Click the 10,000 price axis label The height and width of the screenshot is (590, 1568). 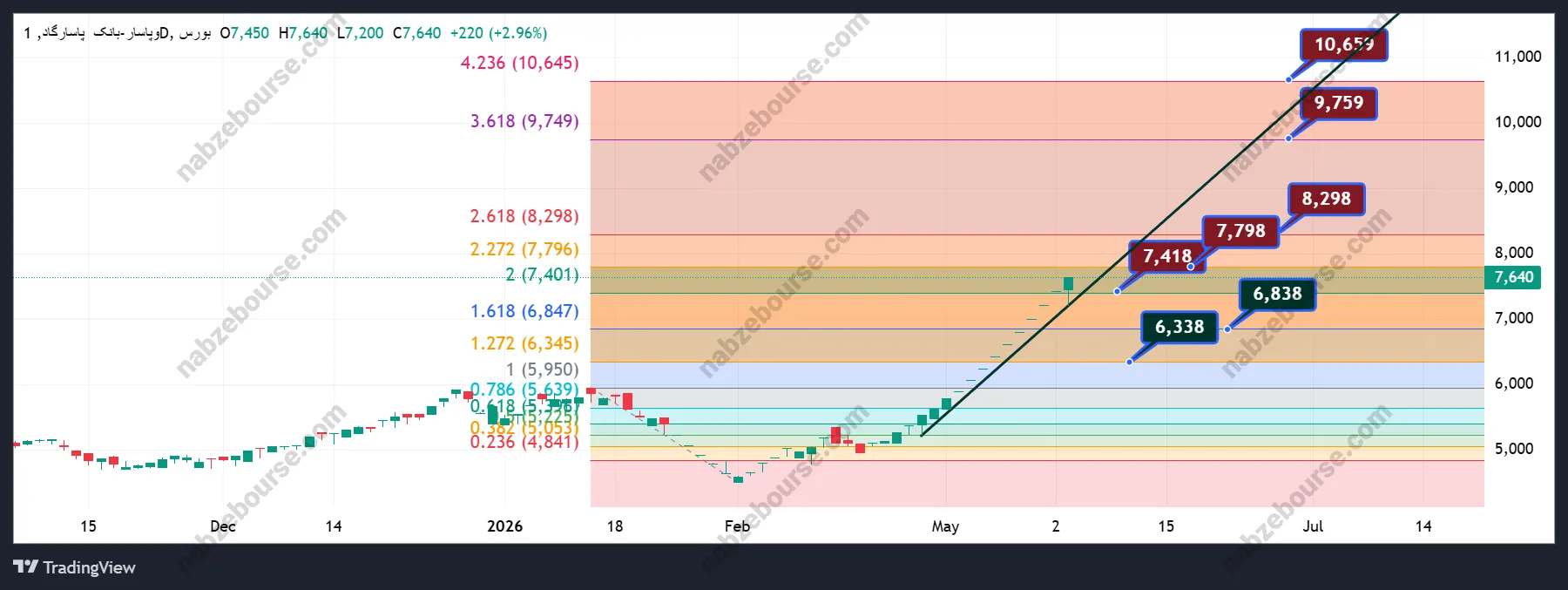[1517, 122]
